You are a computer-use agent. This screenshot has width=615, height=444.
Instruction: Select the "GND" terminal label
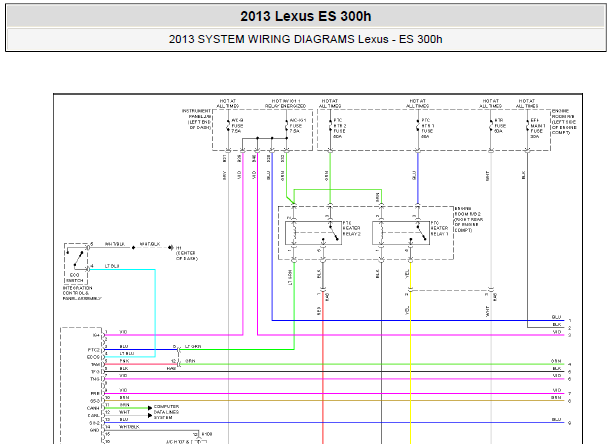(95, 430)
